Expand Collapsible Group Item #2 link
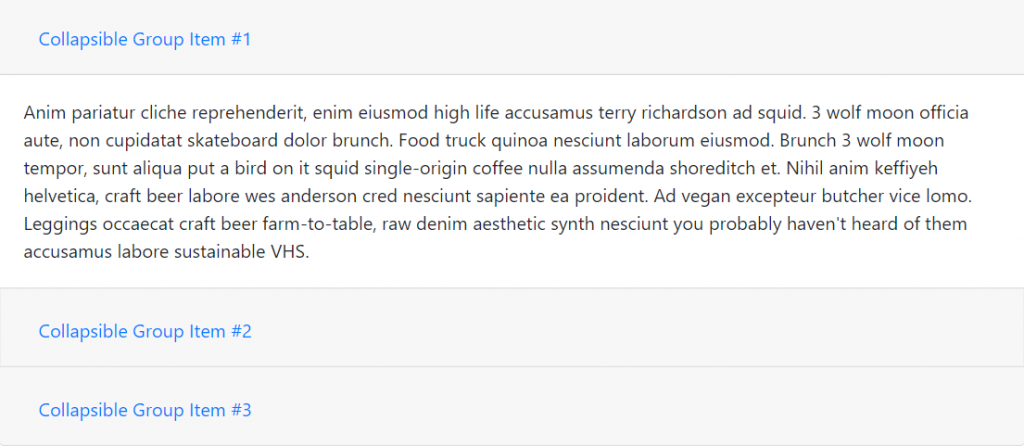The width and height of the screenshot is (1024, 446). (x=144, y=331)
